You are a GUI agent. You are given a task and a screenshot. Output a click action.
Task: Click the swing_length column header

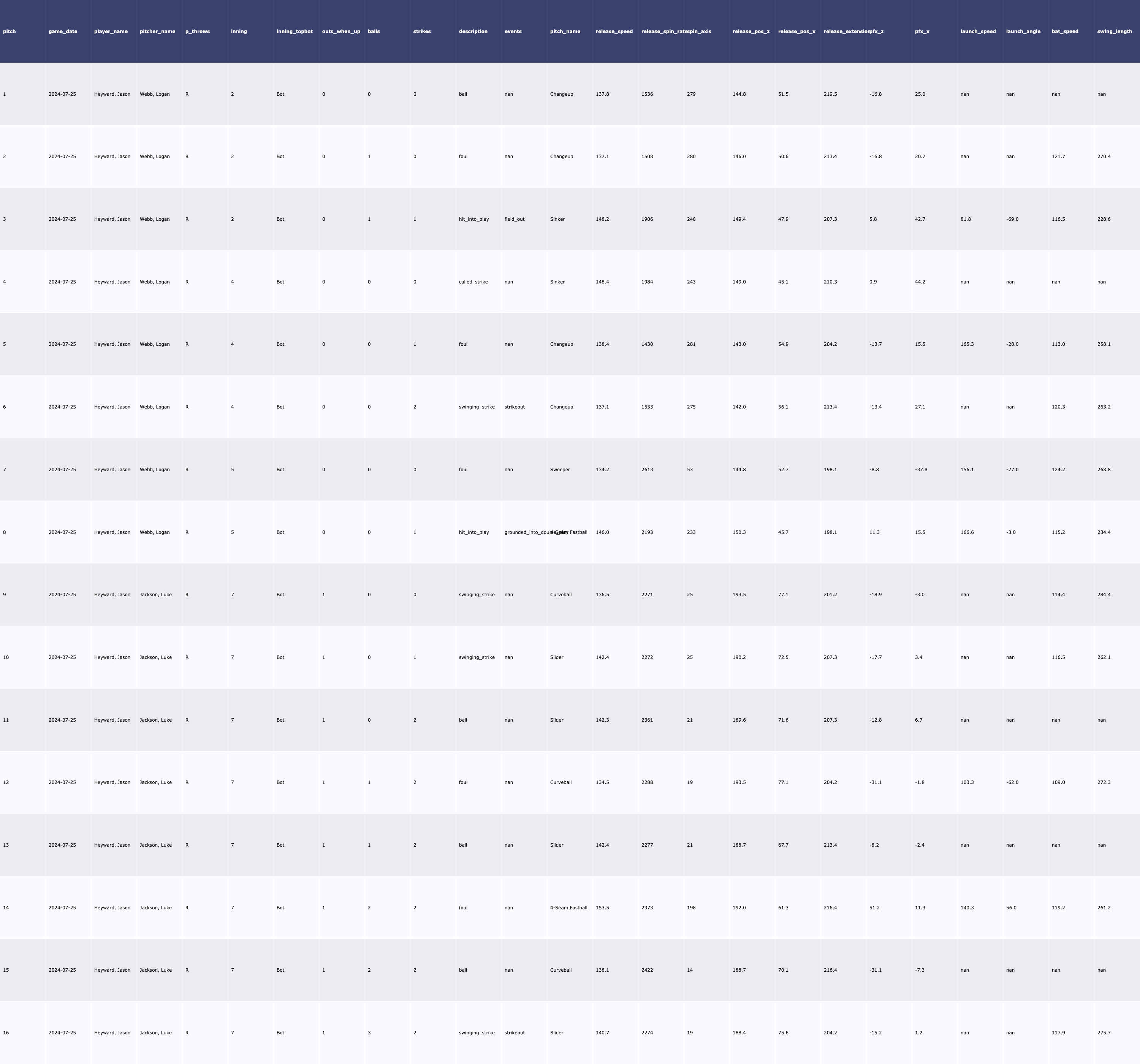click(1114, 32)
